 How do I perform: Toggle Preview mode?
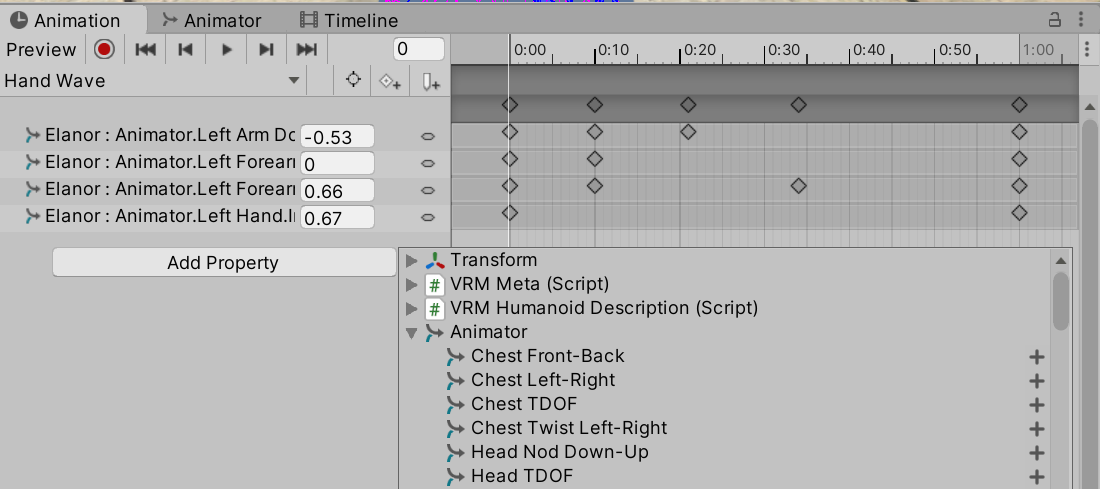[x=41, y=49]
